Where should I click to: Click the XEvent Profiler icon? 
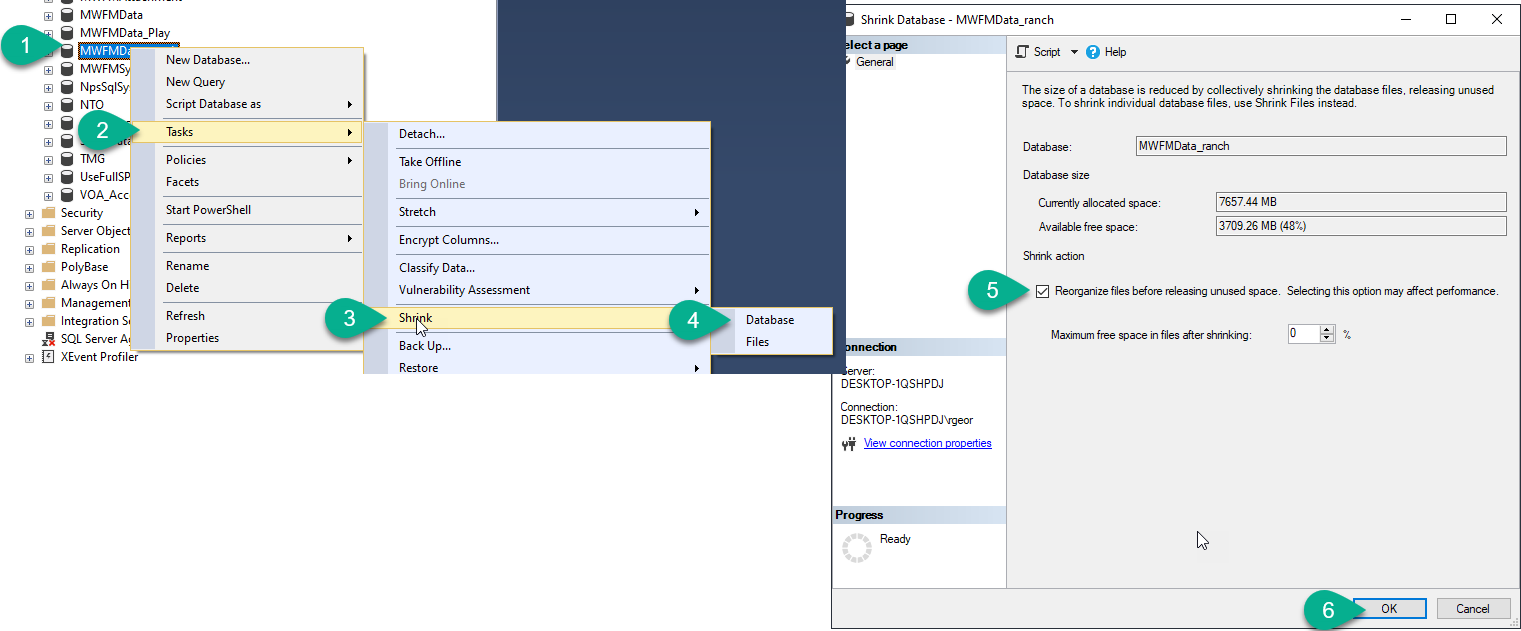click(48, 357)
